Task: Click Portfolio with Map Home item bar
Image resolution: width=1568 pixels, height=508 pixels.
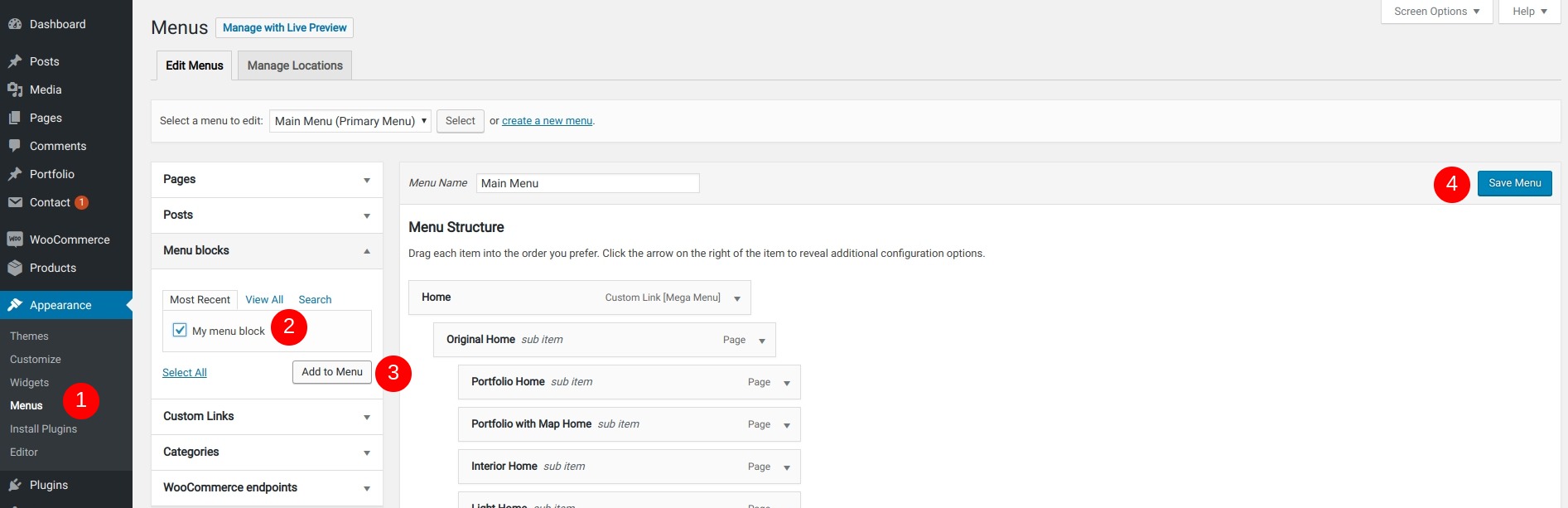Action: pos(630,424)
